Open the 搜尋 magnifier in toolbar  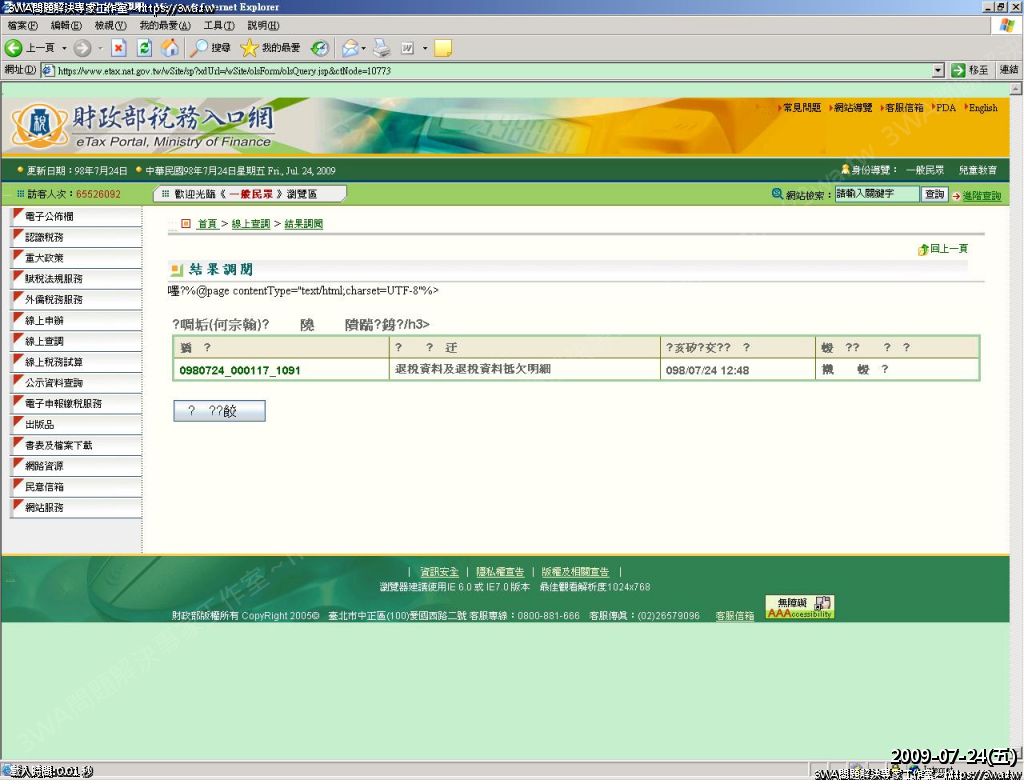201,48
